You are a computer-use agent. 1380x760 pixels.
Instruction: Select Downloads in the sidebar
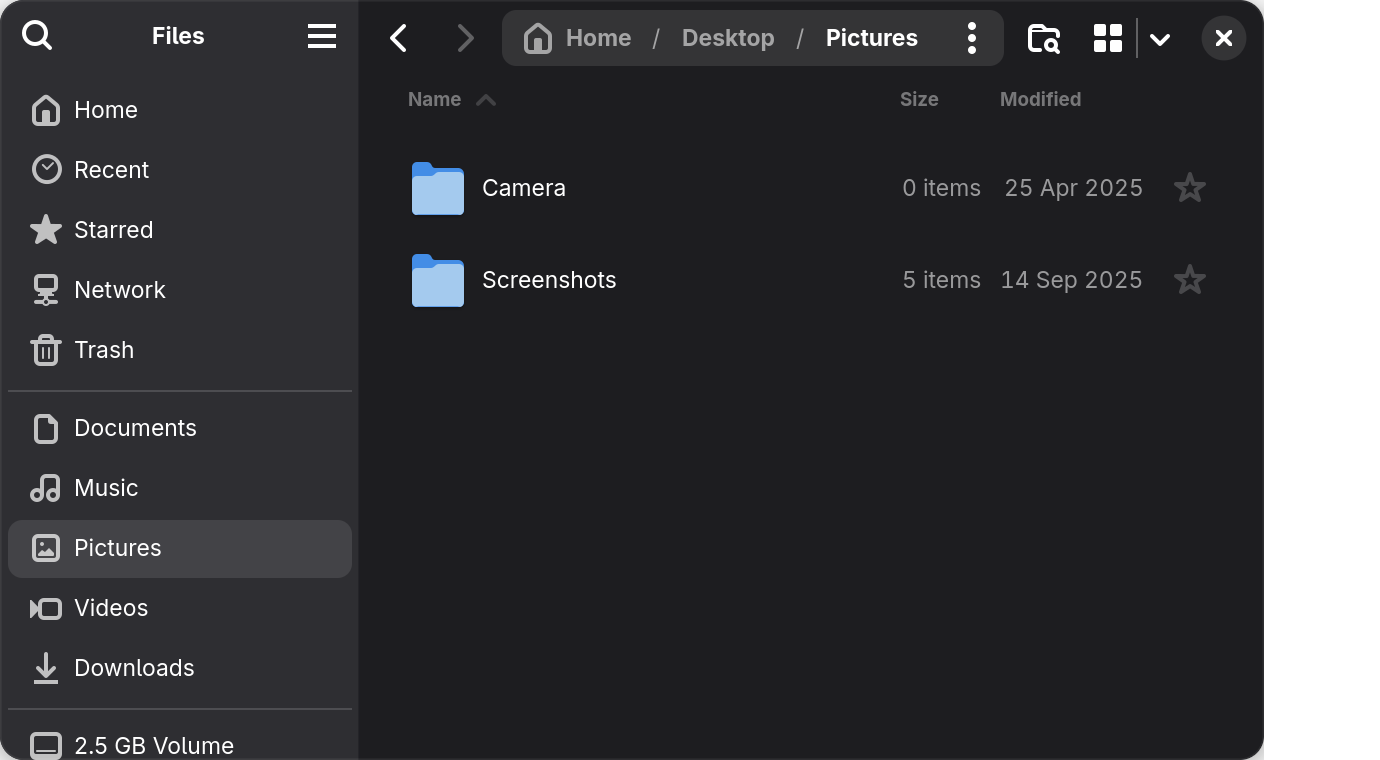pyautogui.click(x=134, y=668)
